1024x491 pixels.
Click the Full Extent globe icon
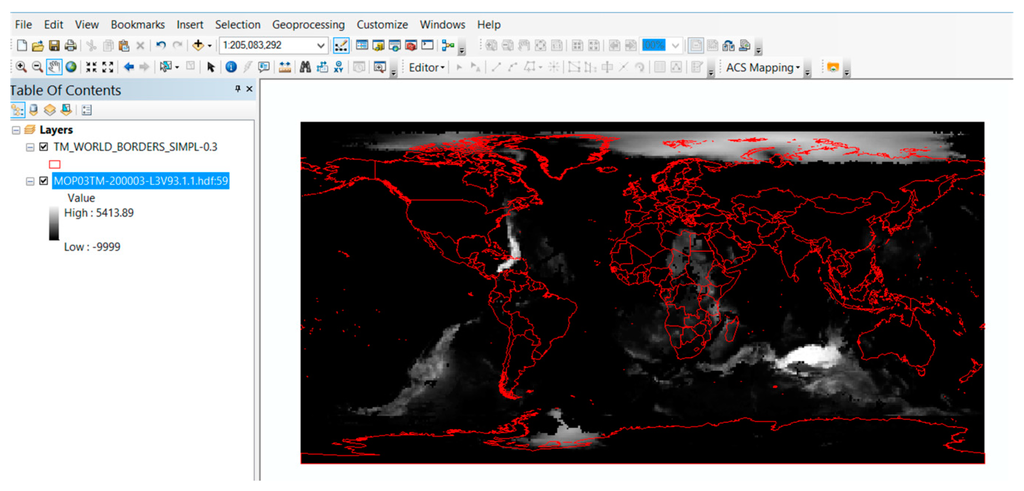click(x=72, y=67)
